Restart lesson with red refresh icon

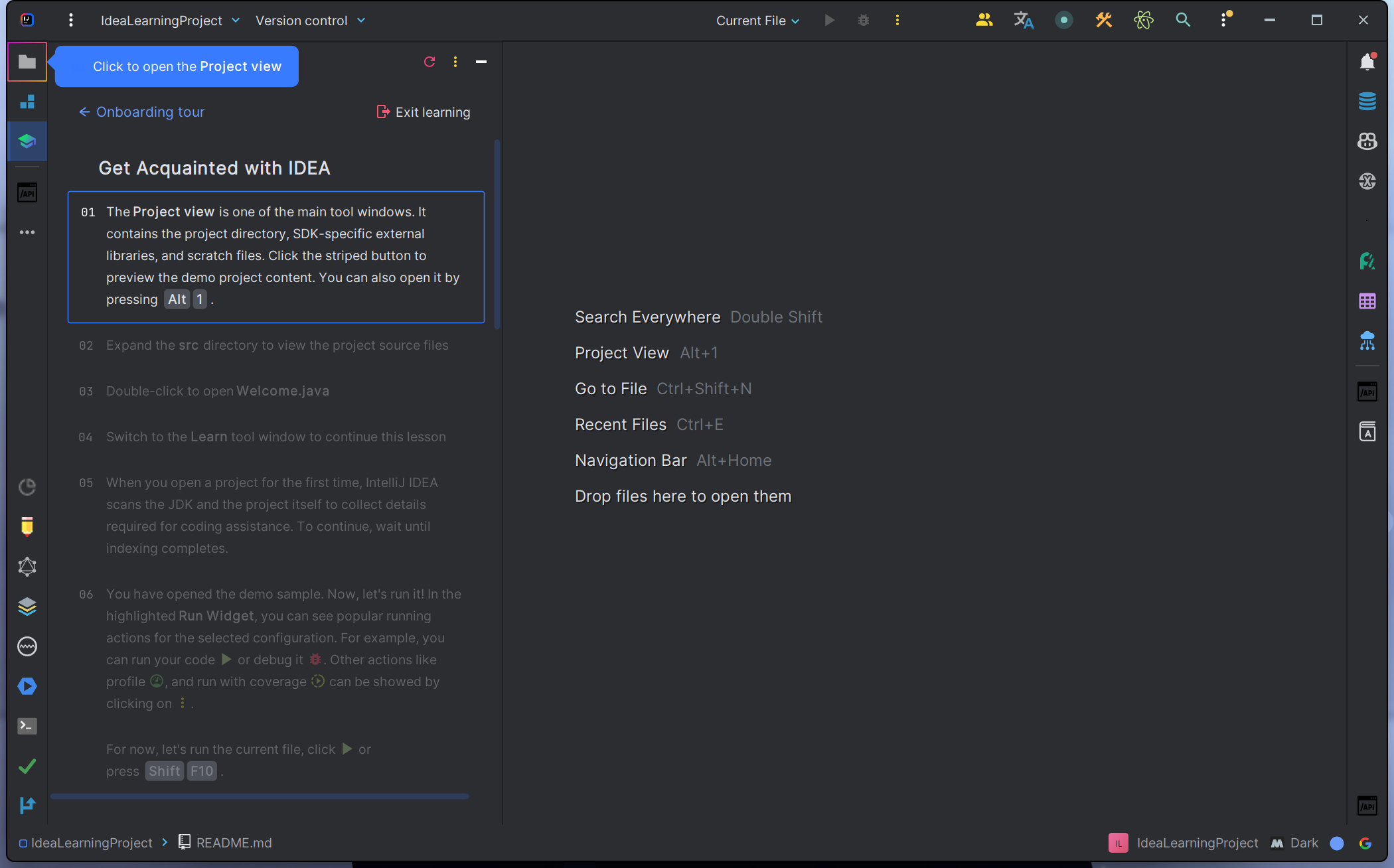point(429,62)
